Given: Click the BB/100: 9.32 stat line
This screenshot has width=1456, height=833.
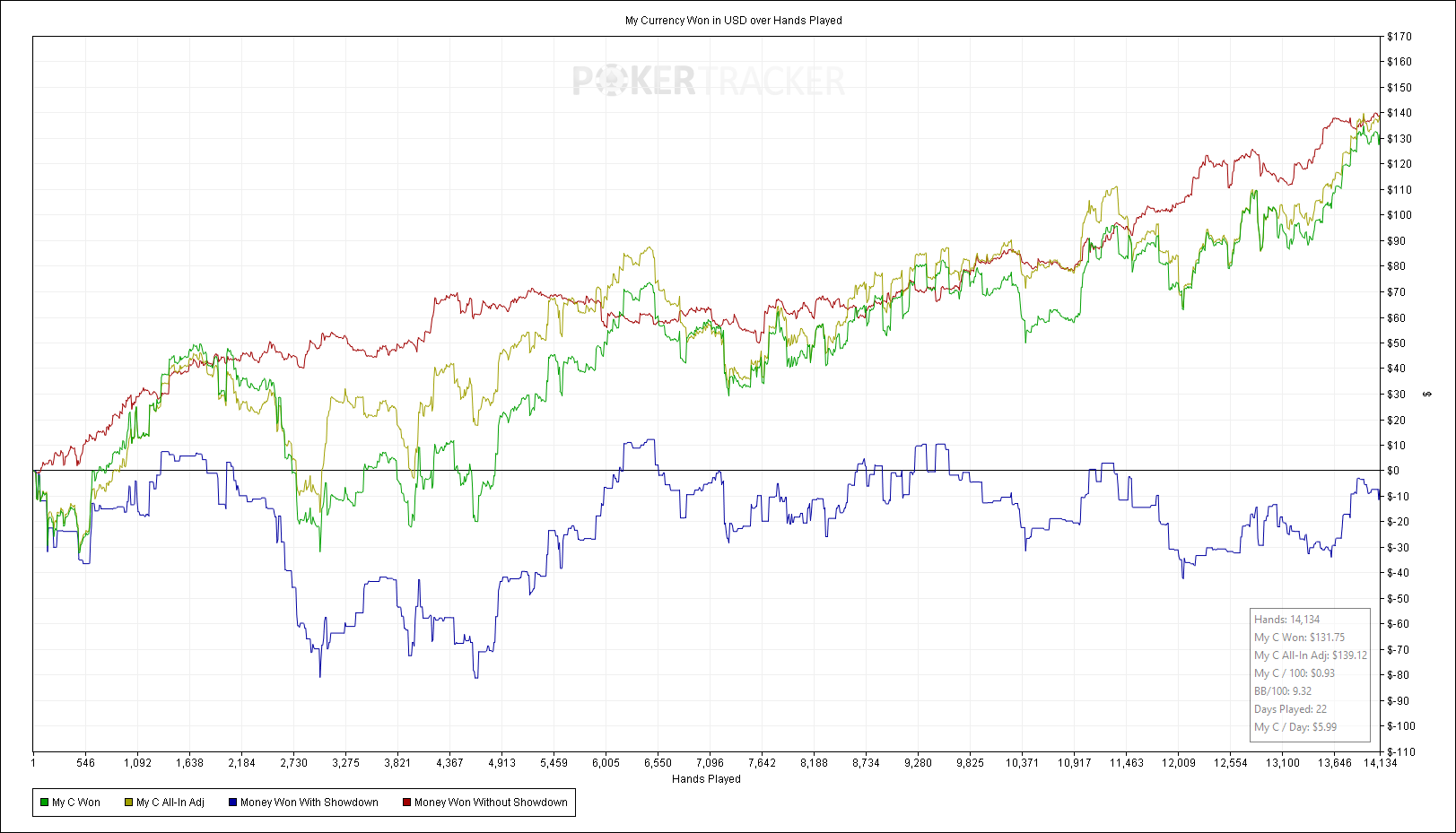Looking at the screenshot, I should coord(1283,691).
